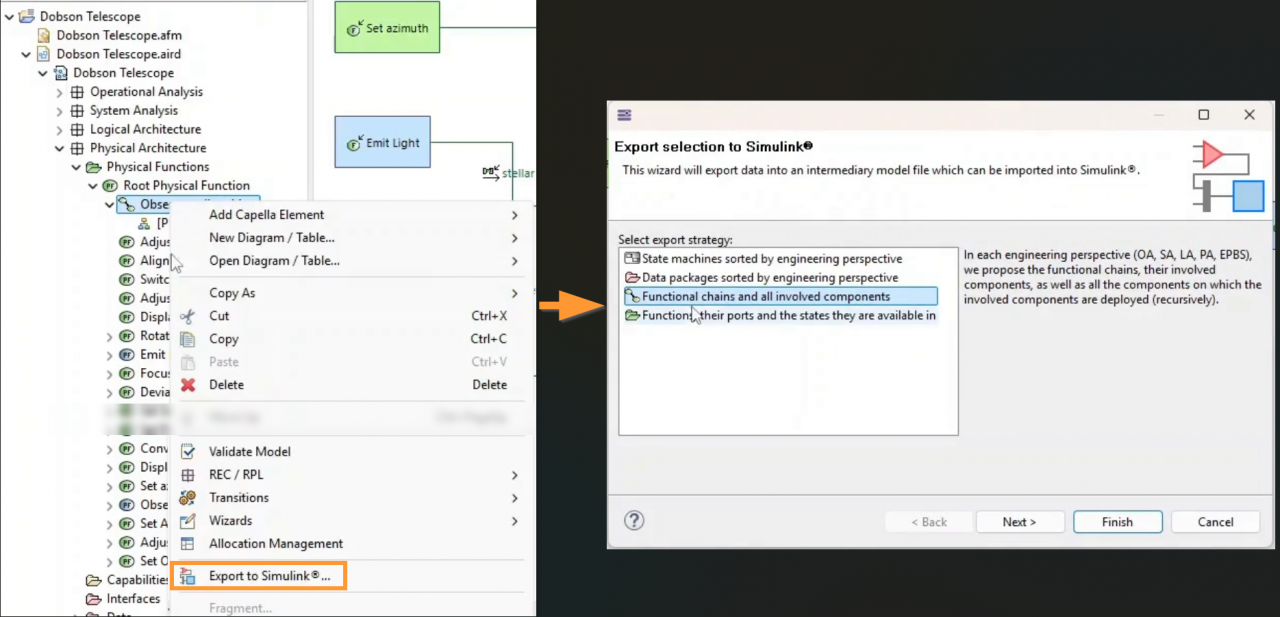The image size is (1280, 617).
Task: Collapse the Physical Functions folder
Action: 76,167
